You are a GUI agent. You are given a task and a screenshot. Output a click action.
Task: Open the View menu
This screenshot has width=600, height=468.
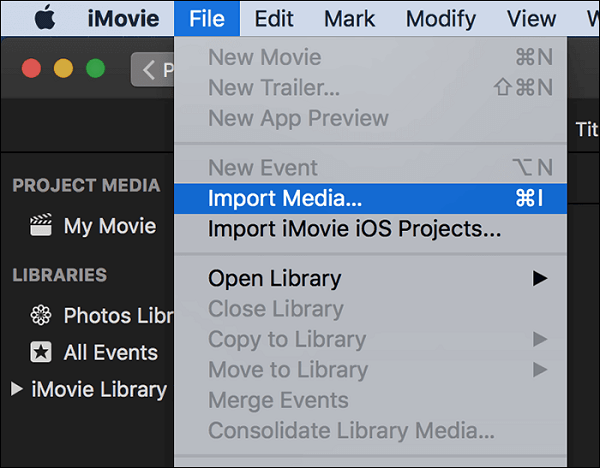(531, 18)
